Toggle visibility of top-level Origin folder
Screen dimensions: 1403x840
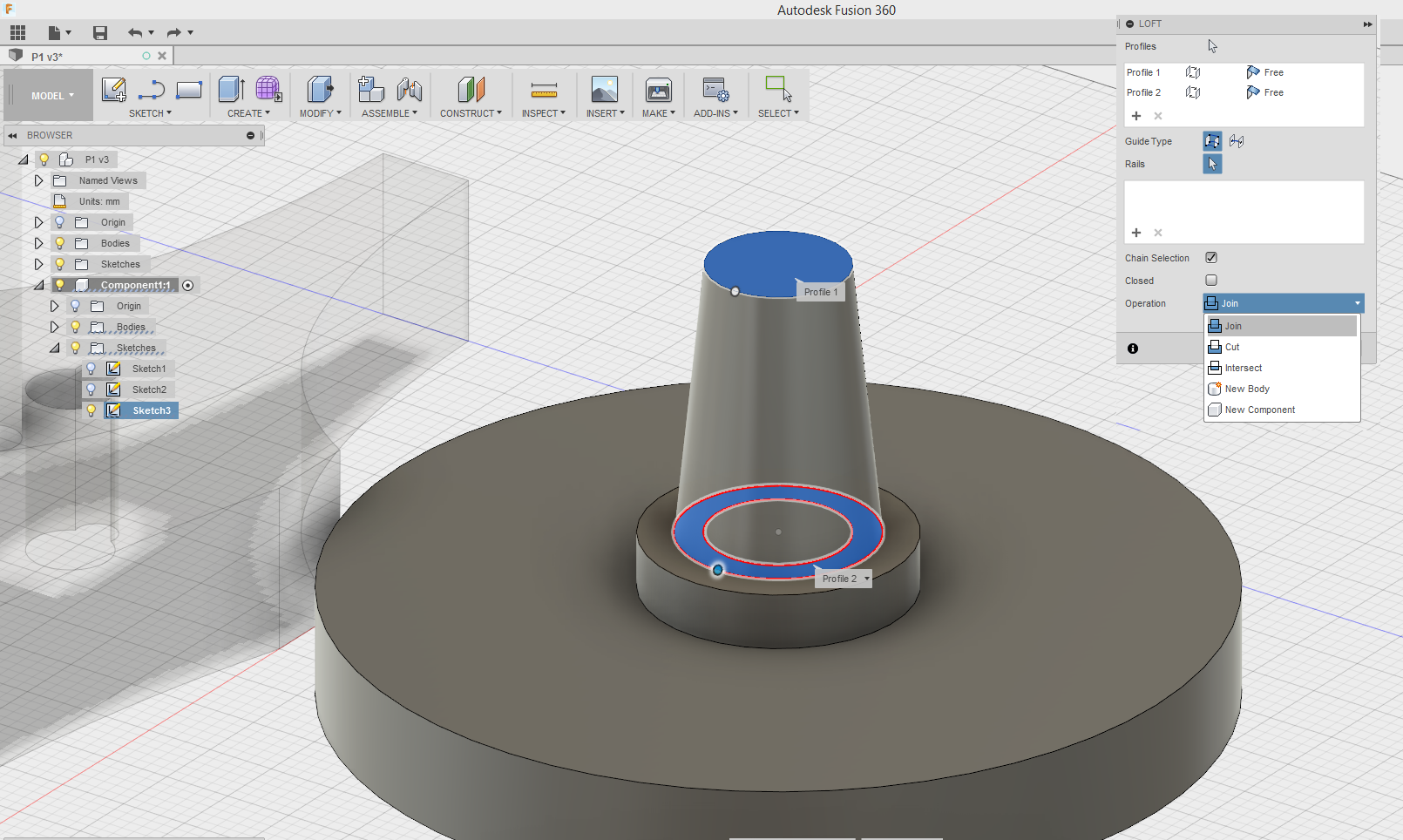59,222
